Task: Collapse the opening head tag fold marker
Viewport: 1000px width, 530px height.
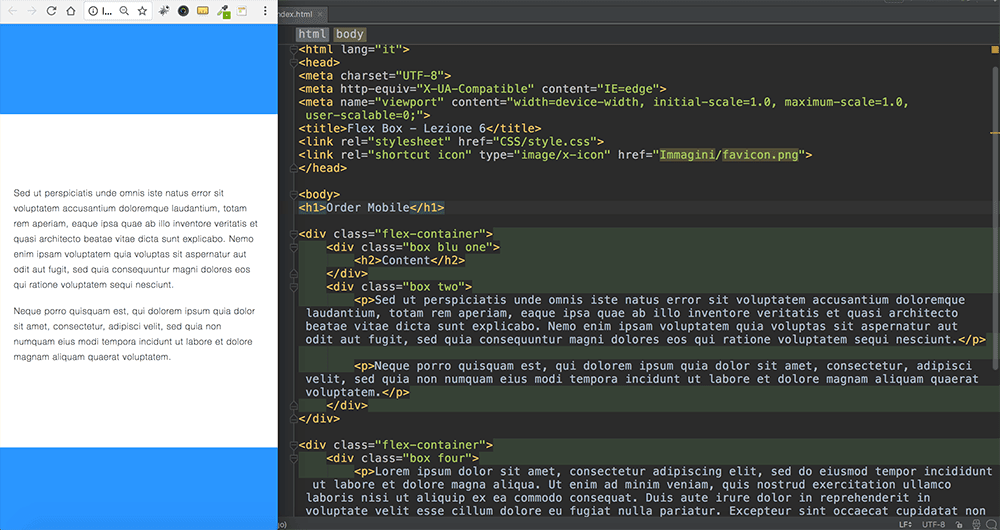Action: pyautogui.click(x=294, y=63)
